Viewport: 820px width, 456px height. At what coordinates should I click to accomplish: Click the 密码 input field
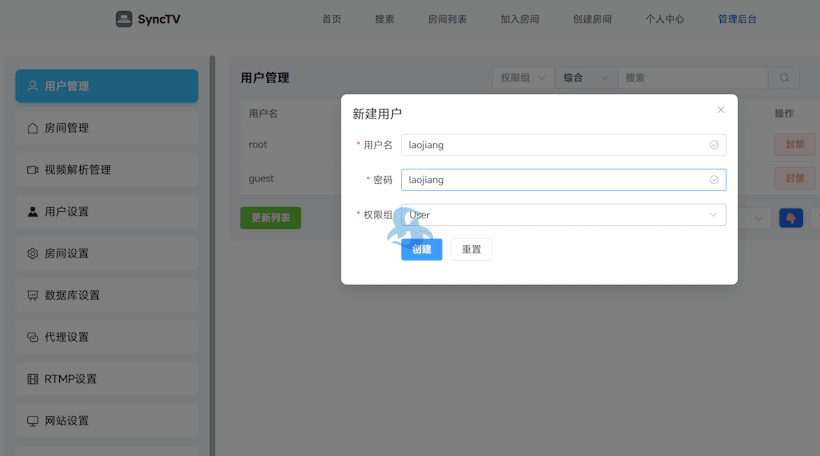563,180
